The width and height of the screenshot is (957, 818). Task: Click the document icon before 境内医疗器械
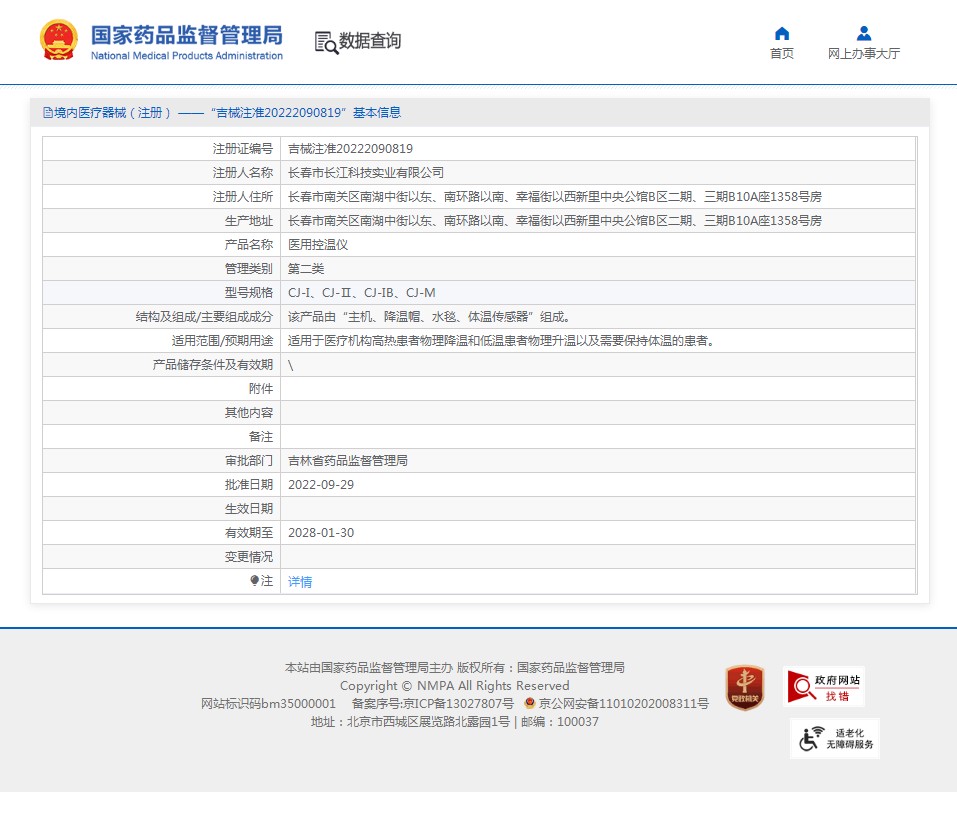coord(48,112)
